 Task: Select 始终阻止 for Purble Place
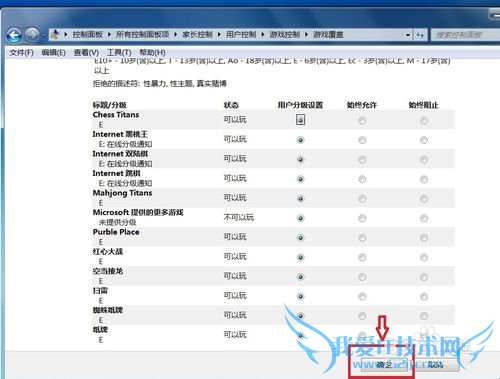(x=424, y=238)
